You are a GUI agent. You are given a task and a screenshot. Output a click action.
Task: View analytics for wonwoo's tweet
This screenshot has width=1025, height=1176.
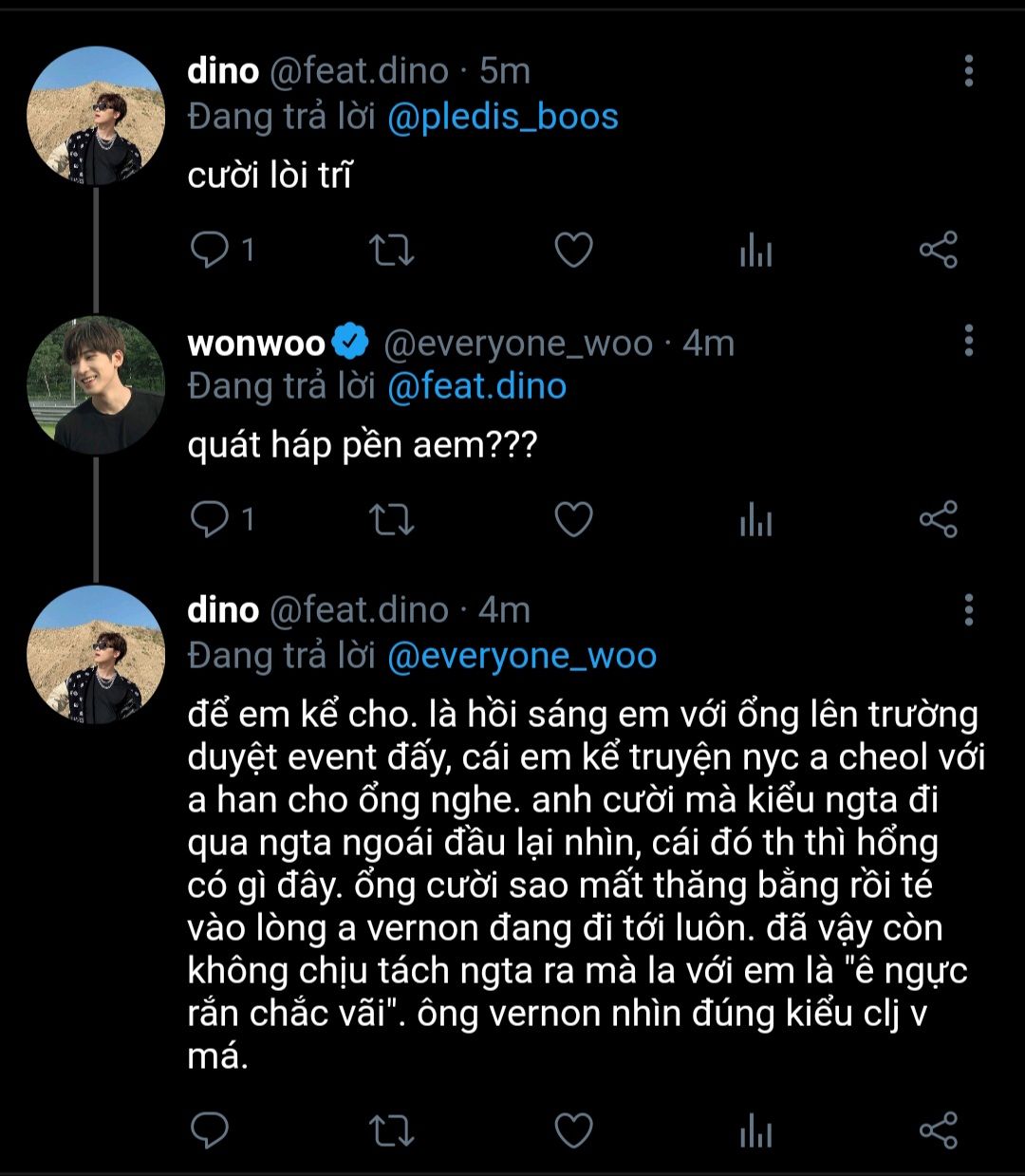pyautogui.click(x=755, y=520)
